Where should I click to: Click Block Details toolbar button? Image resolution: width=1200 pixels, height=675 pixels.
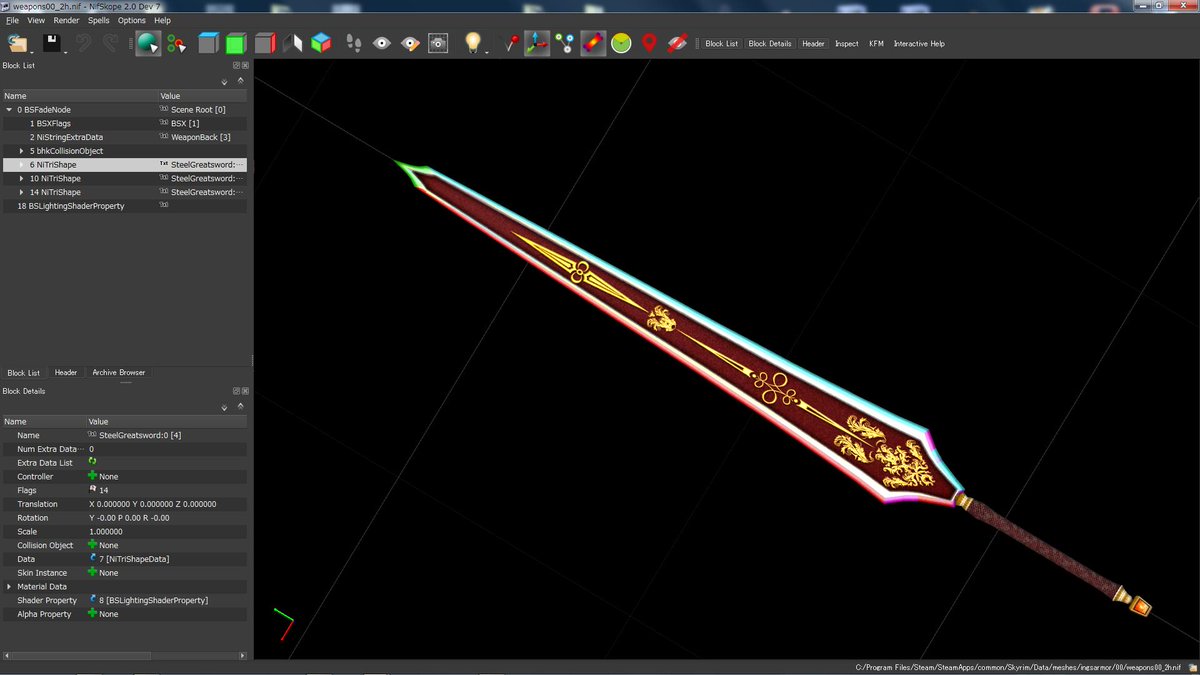click(x=770, y=44)
